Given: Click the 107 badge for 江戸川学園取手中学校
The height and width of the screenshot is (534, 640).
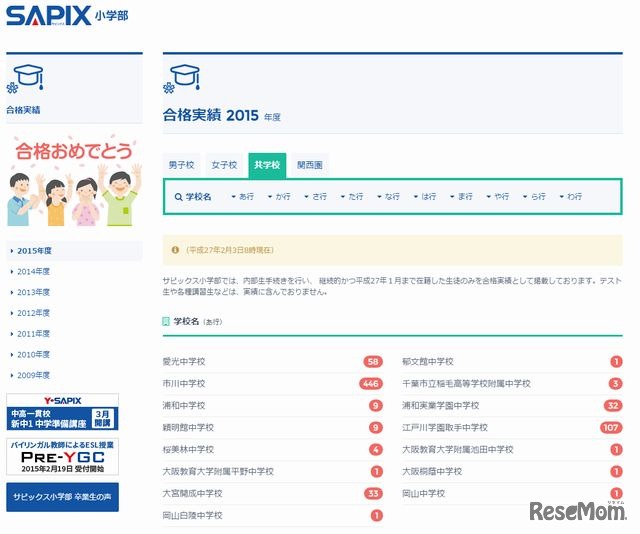Looking at the screenshot, I should (611, 427).
